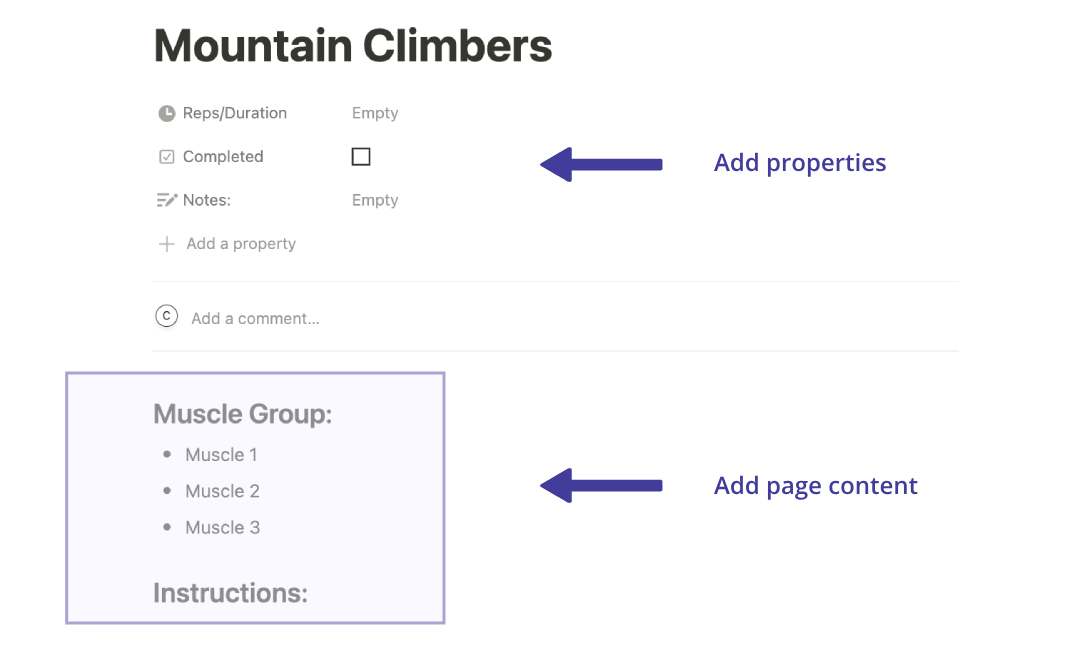Click the checkbox icon next to Completed label

[x=166, y=156]
